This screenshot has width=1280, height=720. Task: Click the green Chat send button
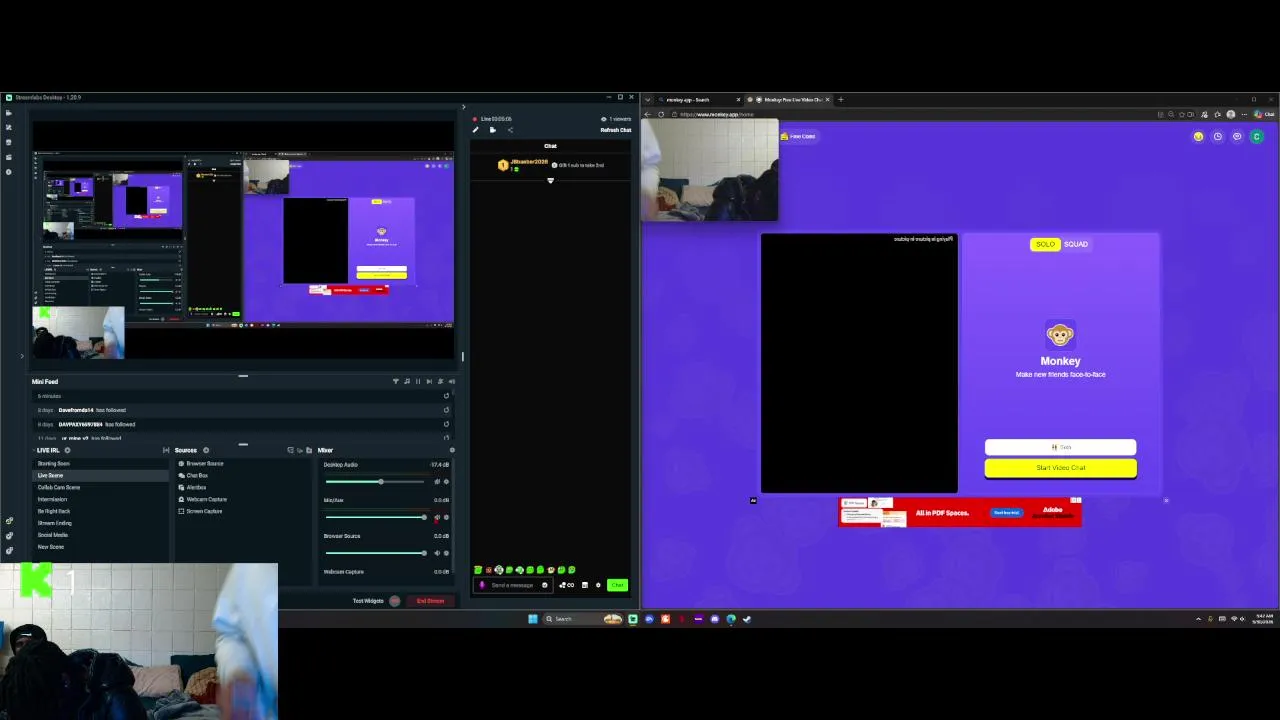[617, 585]
